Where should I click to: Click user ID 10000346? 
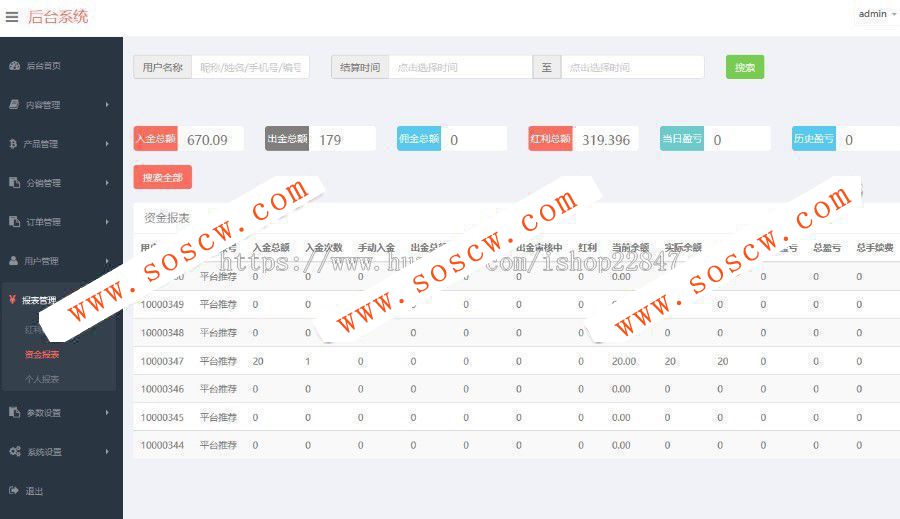pos(162,389)
